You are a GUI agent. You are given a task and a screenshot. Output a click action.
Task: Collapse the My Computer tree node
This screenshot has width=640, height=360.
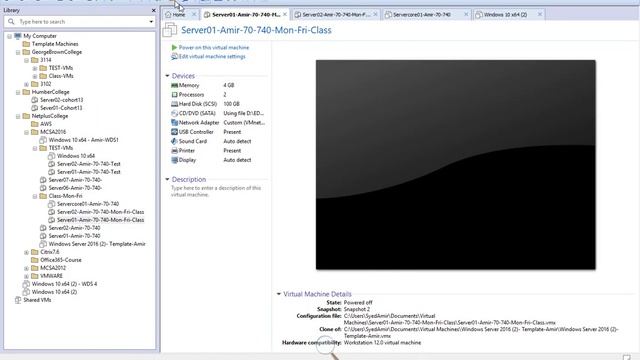point(9,36)
